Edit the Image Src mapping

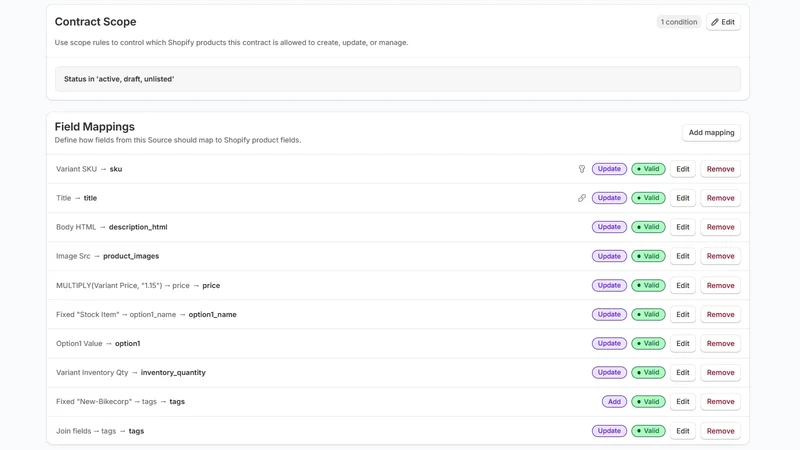[683, 256]
